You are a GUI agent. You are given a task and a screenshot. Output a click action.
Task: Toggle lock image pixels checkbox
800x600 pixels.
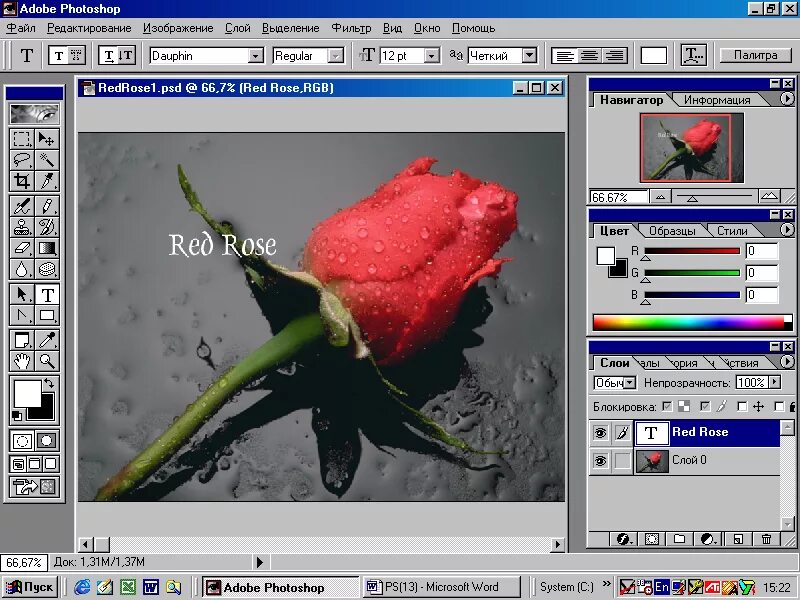(x=705, y=407)
